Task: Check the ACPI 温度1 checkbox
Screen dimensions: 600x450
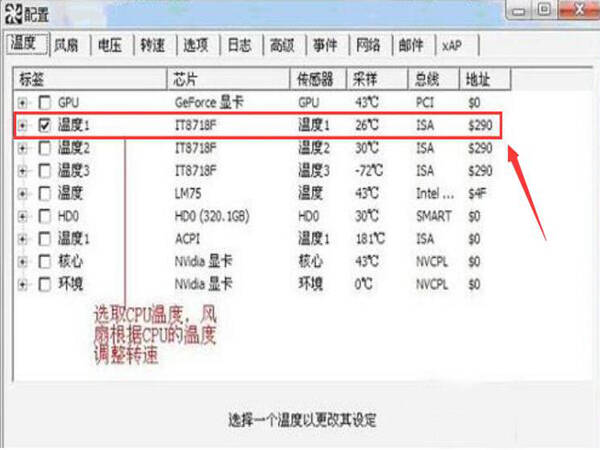Action: (x=45, y=239)
